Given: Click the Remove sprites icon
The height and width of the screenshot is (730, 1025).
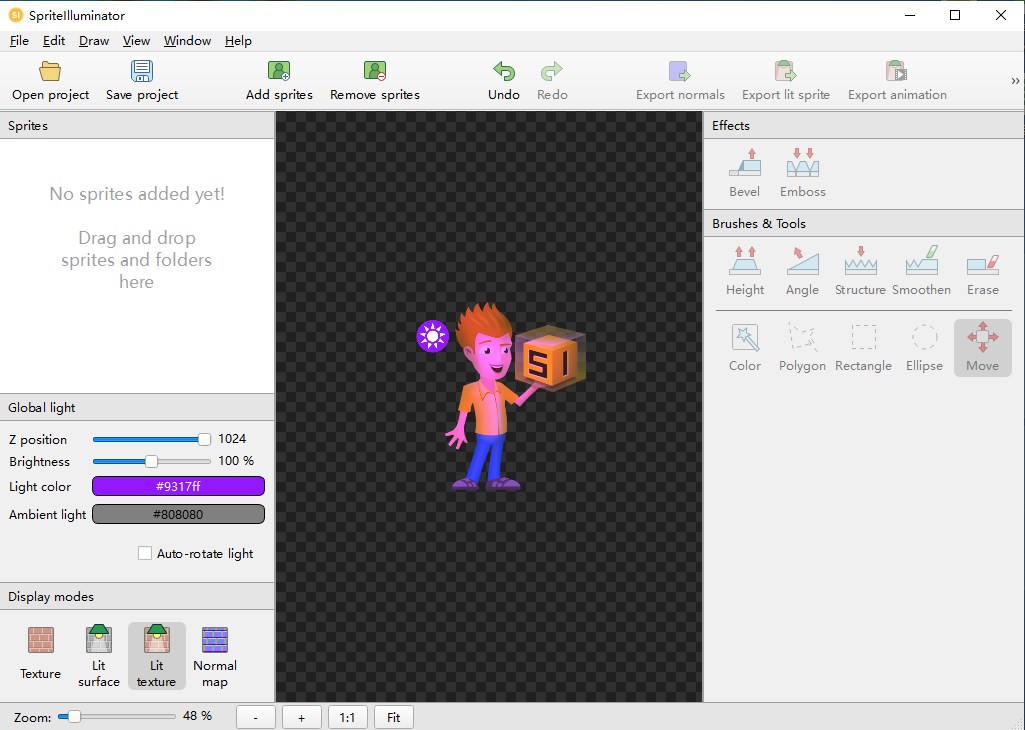Looking at the screenshot, I should 375,72.
